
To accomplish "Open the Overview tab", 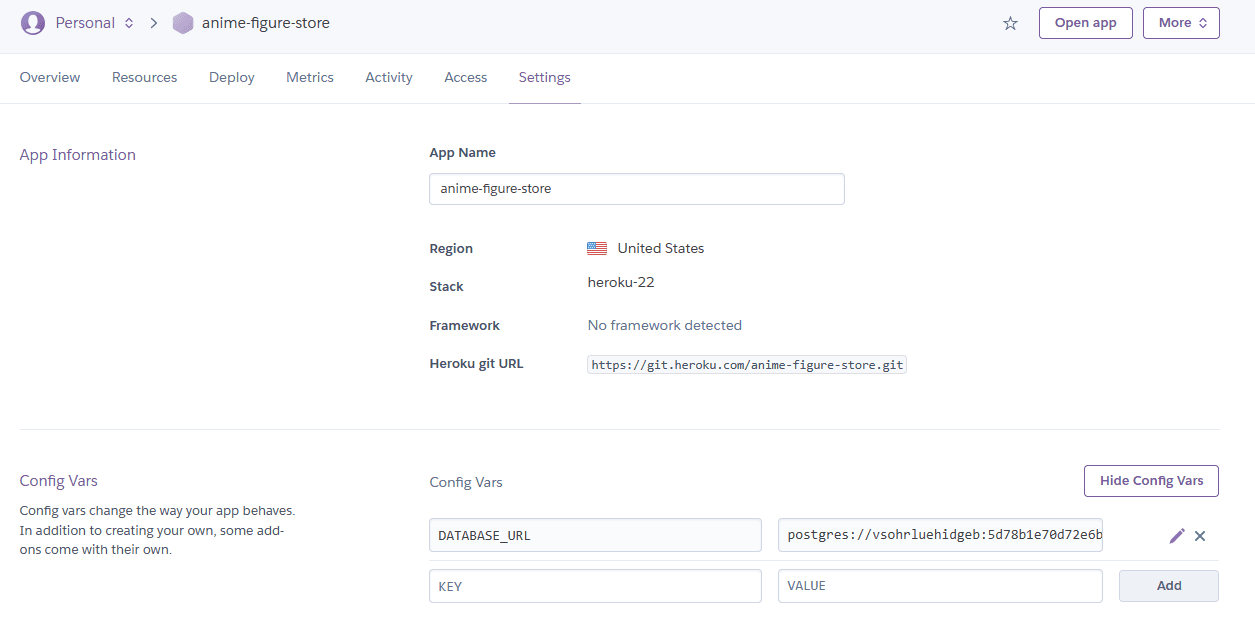I will pyautogui.click(x=50, y=77).
